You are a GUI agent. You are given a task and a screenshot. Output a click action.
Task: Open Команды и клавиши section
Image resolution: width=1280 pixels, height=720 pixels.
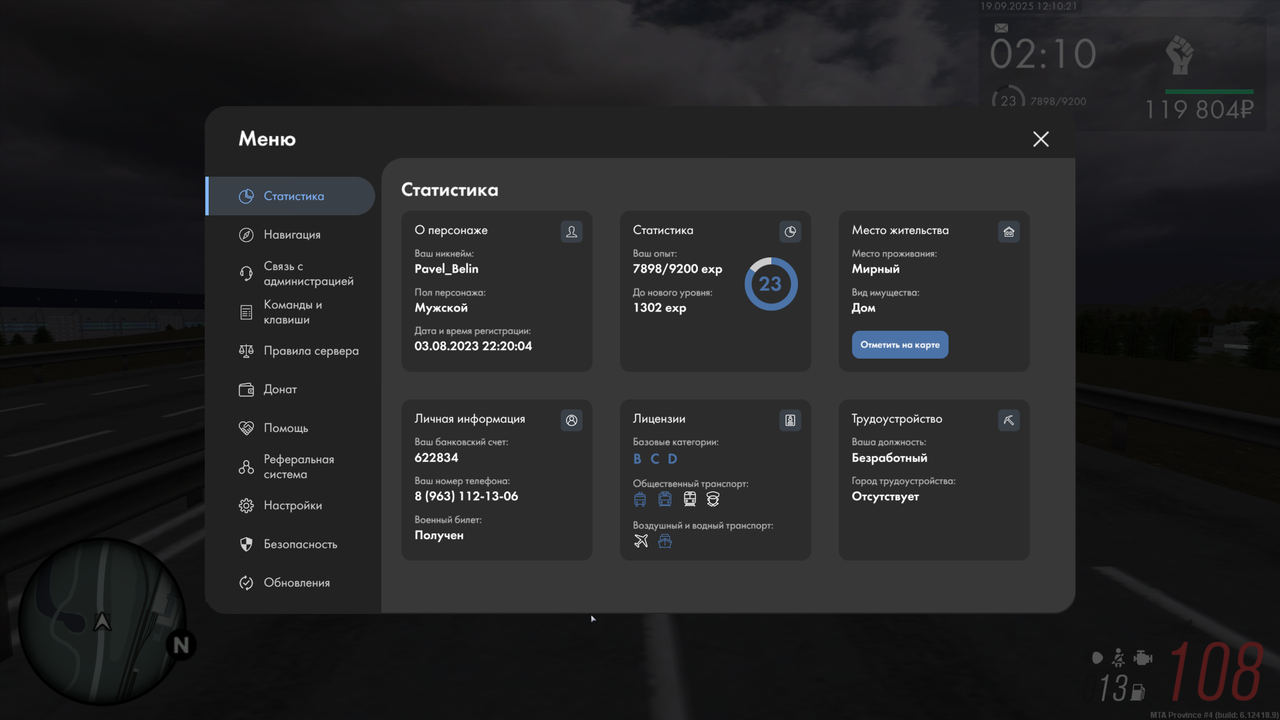click(x=290, y=312)
